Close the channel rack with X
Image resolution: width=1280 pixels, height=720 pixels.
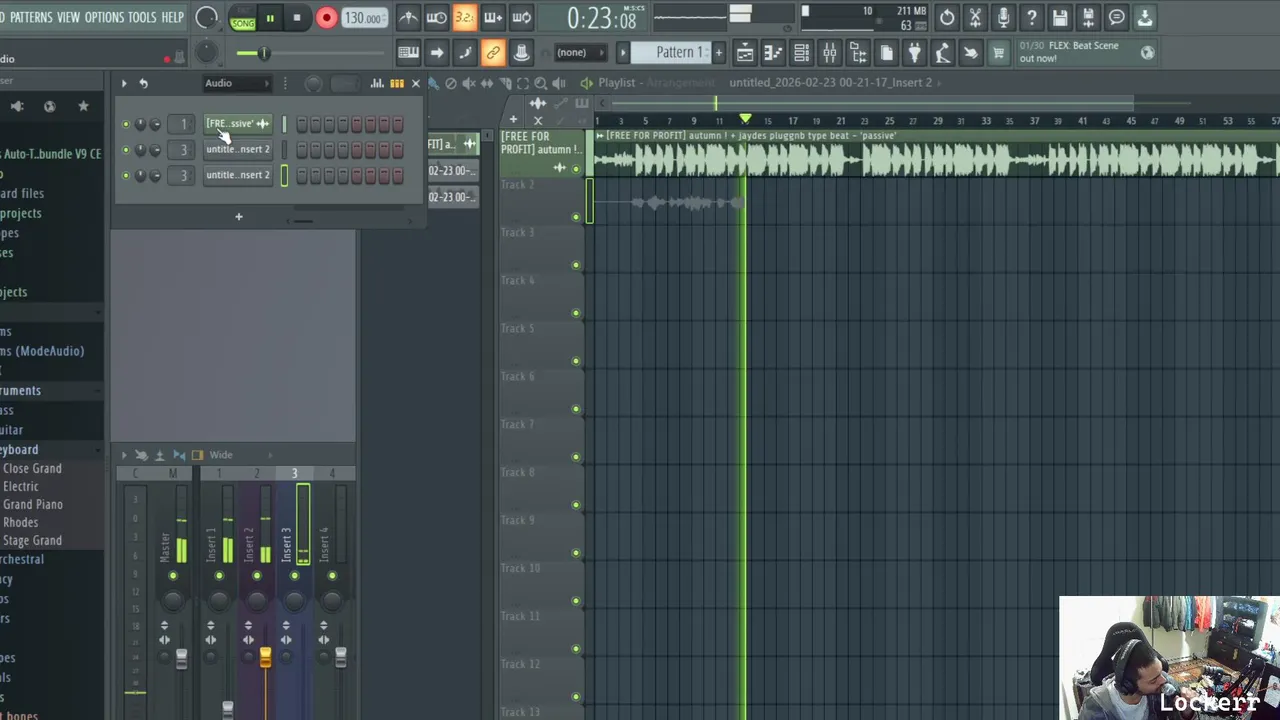point(416,83)
